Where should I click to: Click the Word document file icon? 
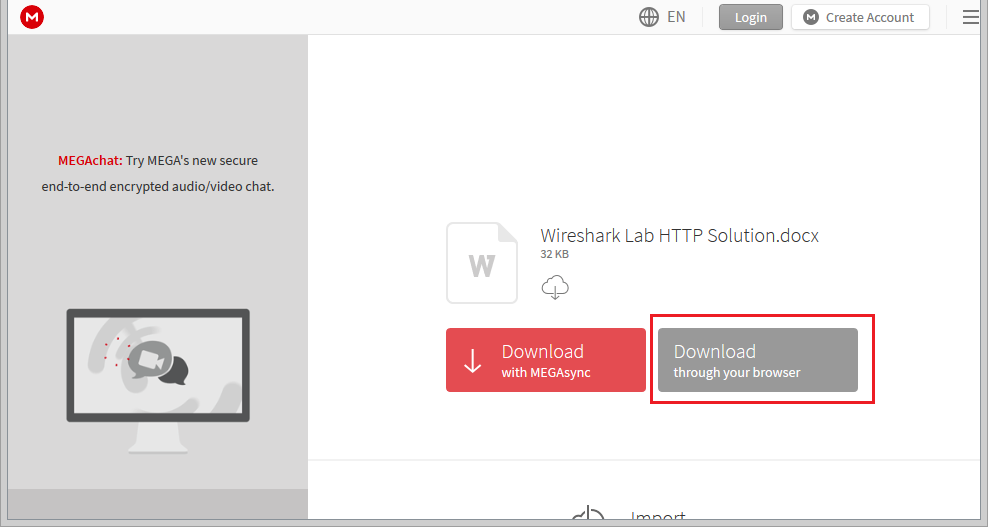click(x=482, y=263)
